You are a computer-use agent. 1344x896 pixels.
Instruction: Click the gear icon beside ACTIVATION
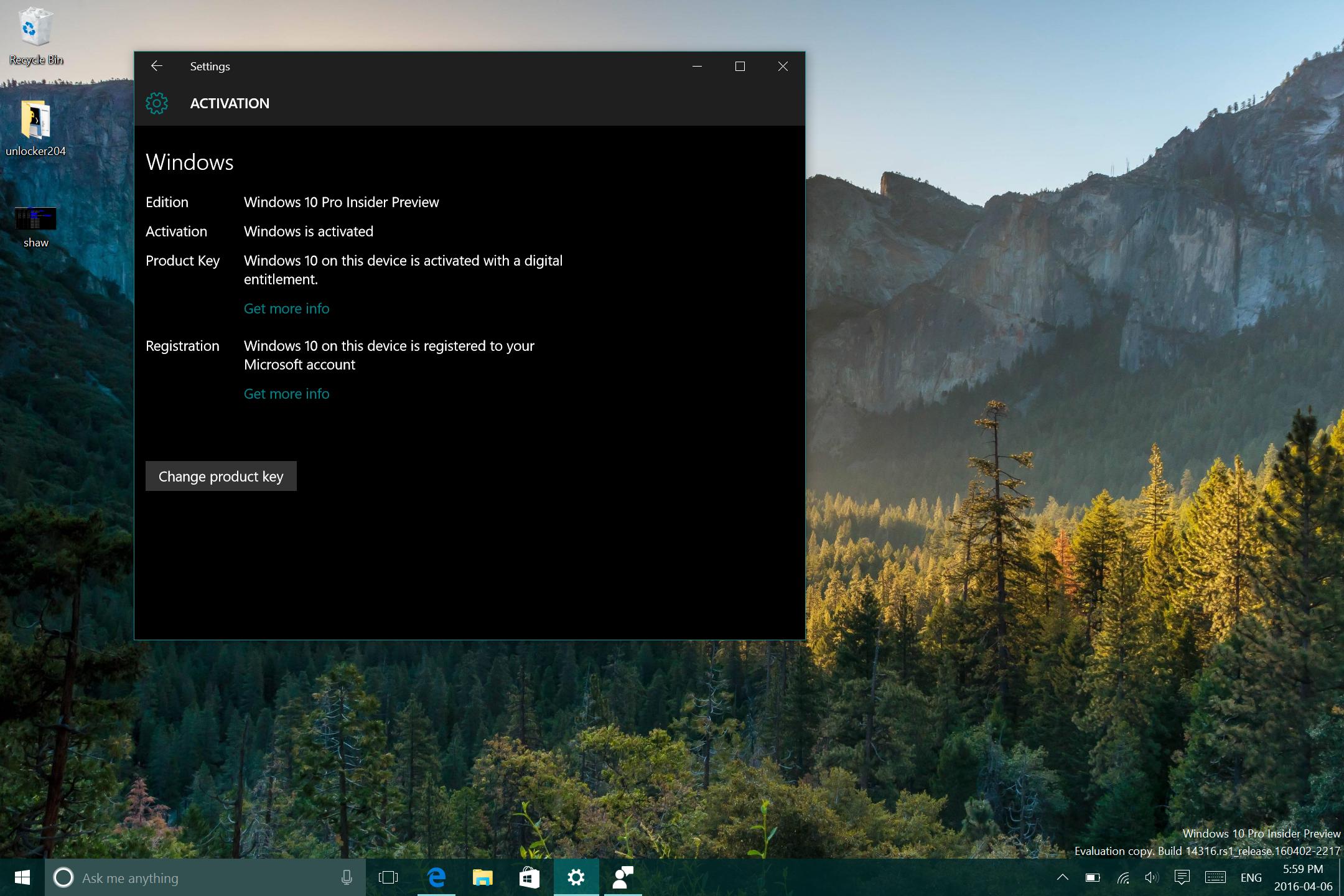coord(157,103)
